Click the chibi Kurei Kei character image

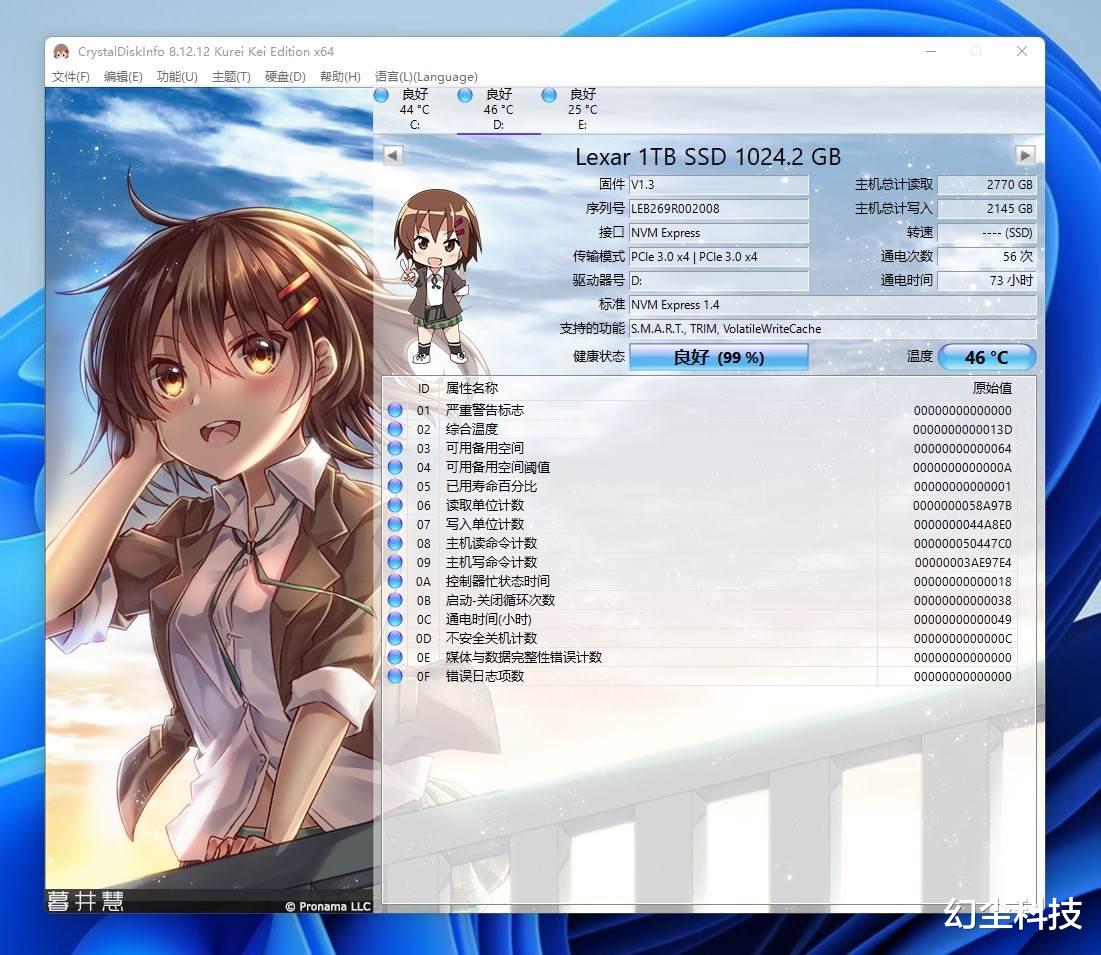coord(438,277)
